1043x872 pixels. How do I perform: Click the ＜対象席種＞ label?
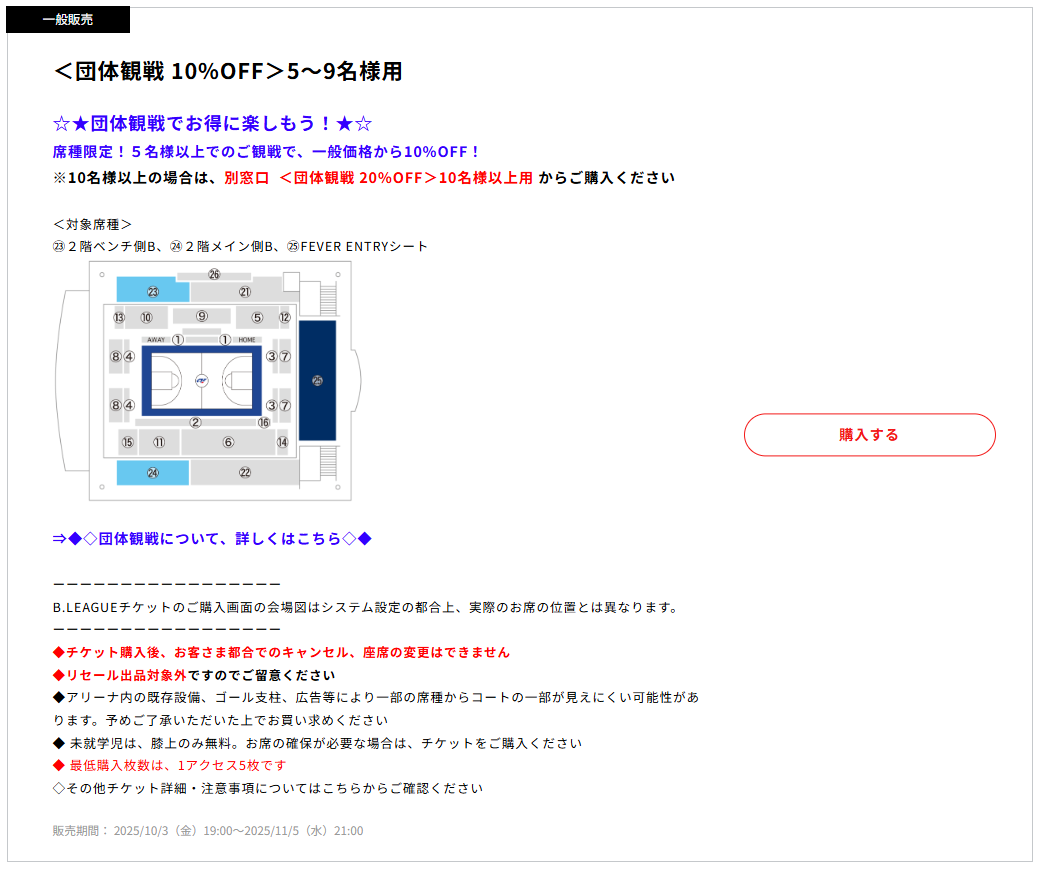pos(92,224)
